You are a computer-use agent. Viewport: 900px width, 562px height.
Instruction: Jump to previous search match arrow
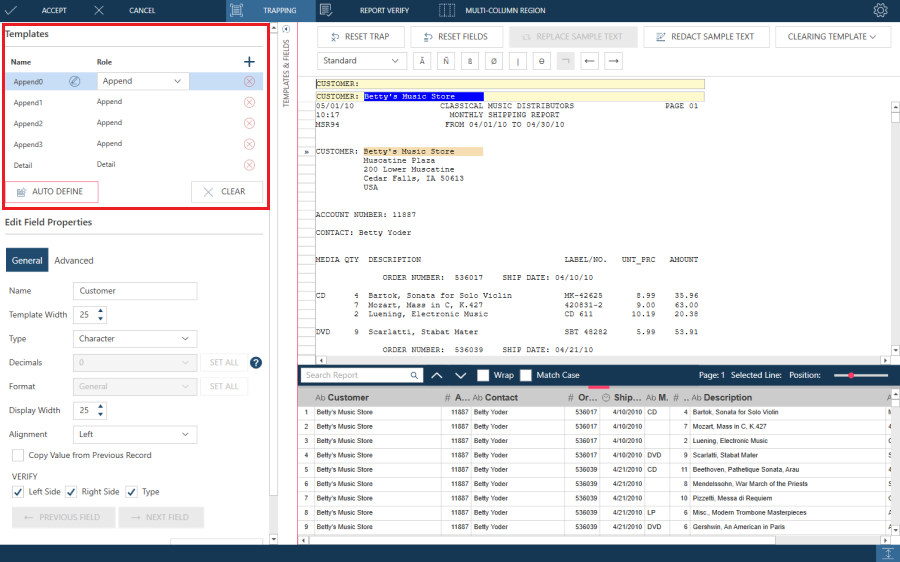pos(436,375)
